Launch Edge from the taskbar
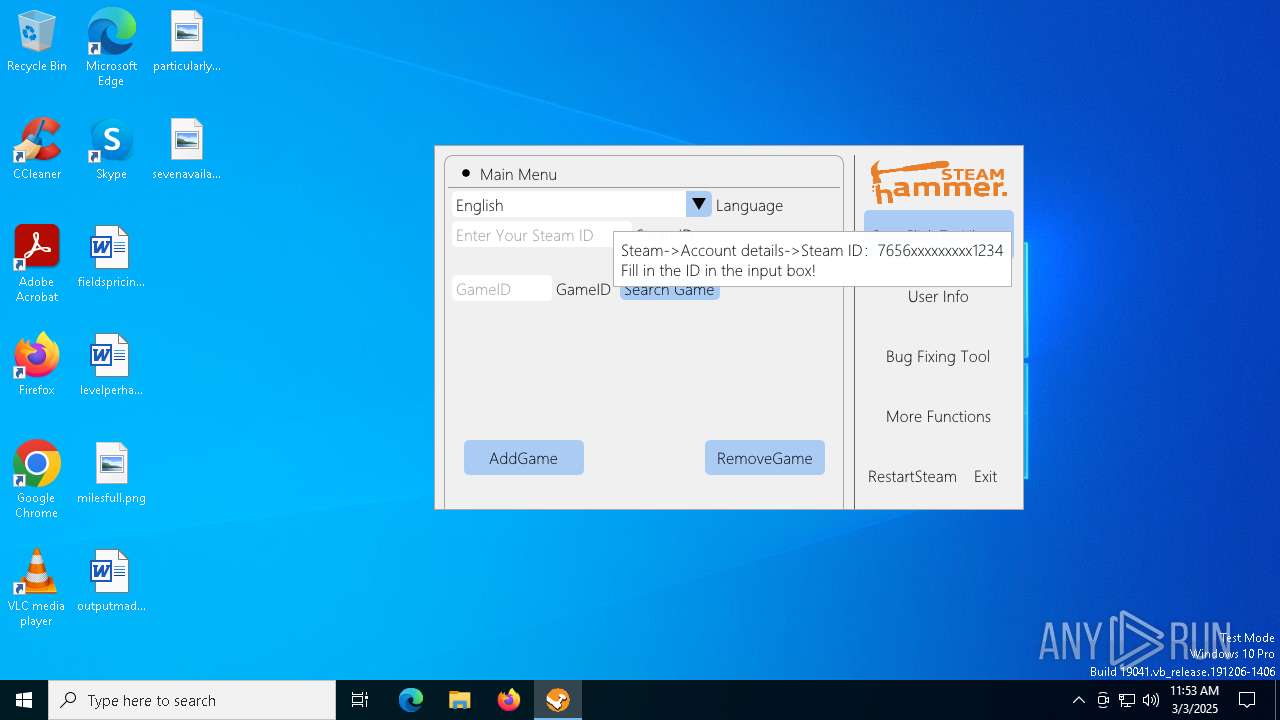 pos(411,700)
